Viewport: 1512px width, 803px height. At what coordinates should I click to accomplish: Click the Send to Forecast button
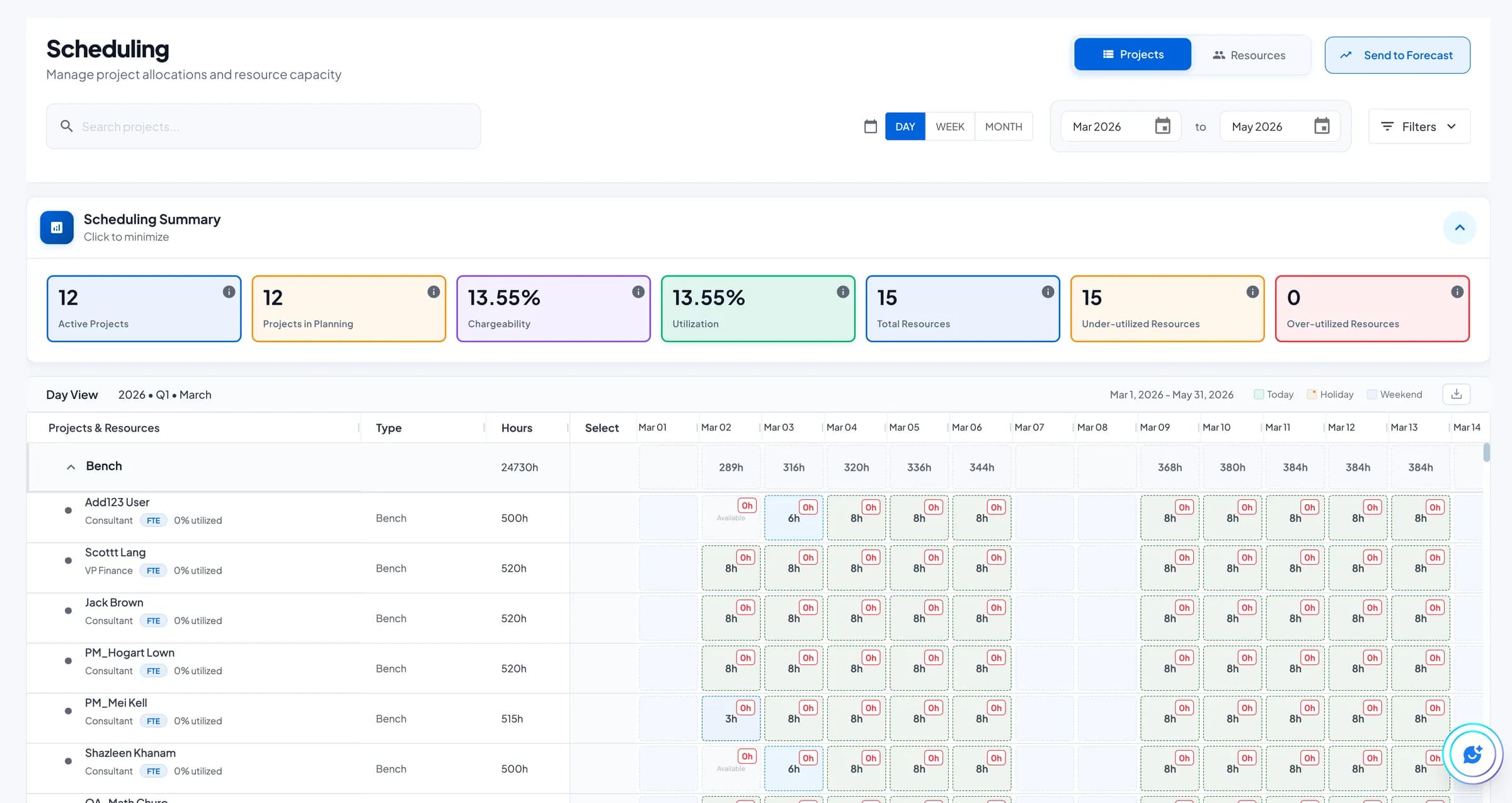point(1397,55)
